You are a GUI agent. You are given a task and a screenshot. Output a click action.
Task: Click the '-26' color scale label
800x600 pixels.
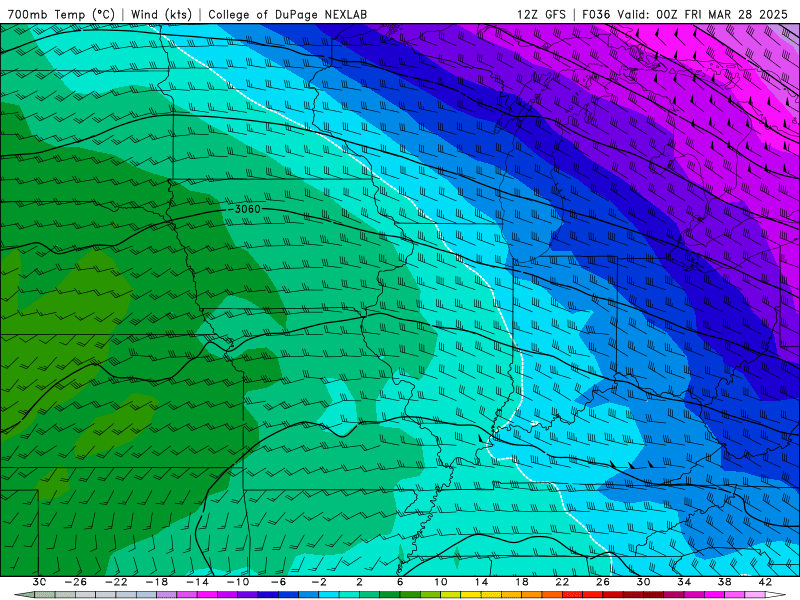point(76,582)
